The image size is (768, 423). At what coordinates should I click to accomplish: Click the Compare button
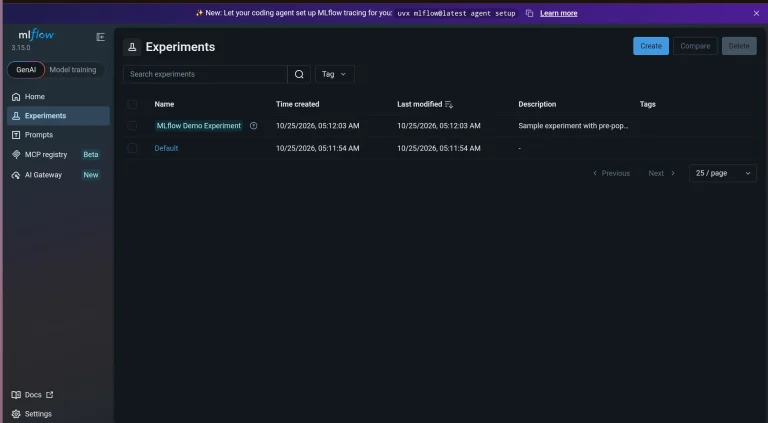click(x=695, y=46)
